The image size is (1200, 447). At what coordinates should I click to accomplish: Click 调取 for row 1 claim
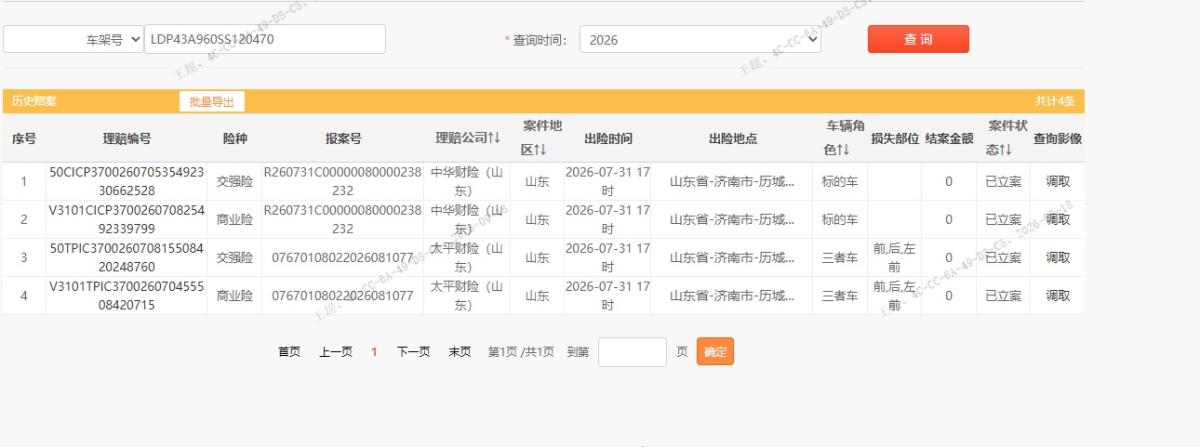coord(1058,181)
